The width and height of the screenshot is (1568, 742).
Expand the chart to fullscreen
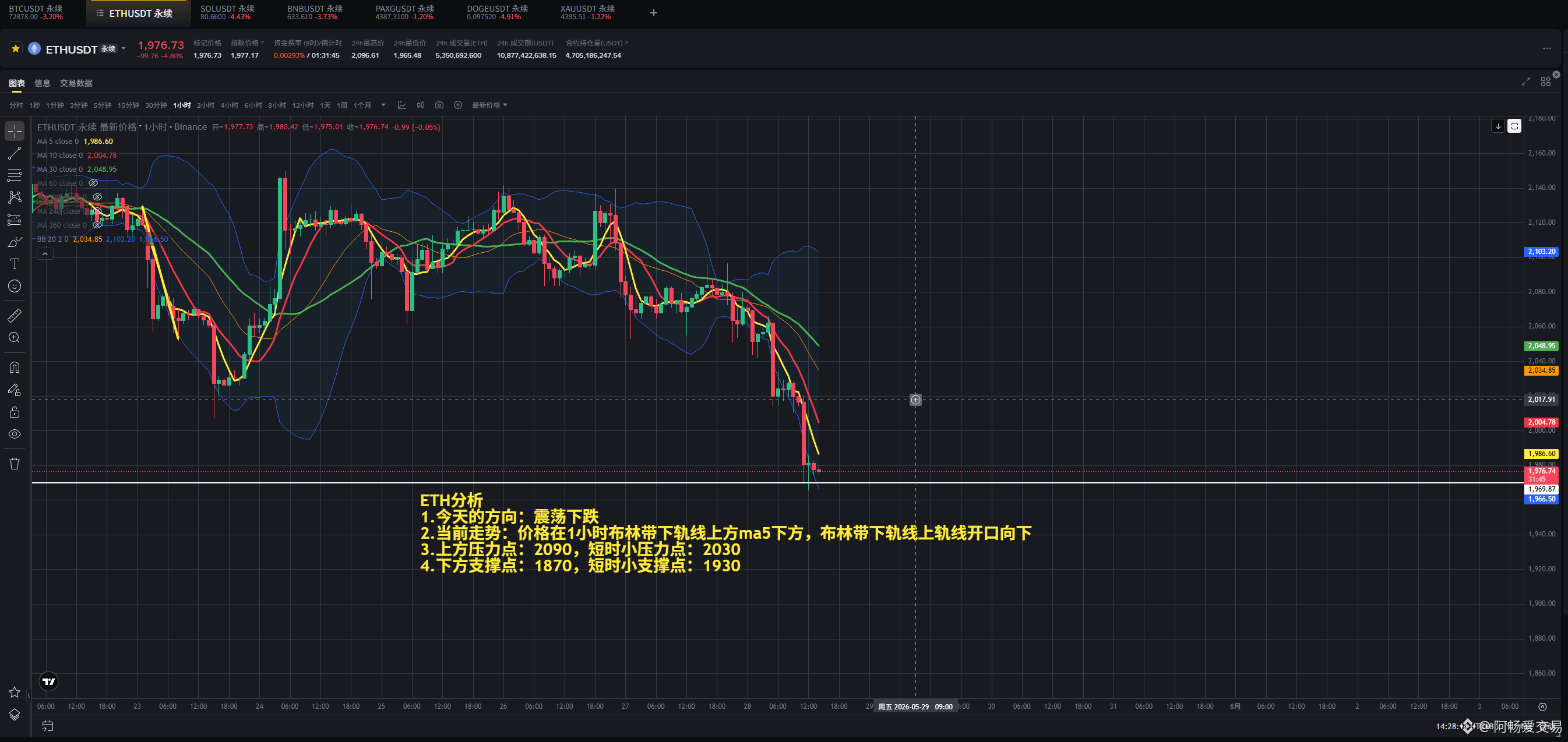(1526, 82)
